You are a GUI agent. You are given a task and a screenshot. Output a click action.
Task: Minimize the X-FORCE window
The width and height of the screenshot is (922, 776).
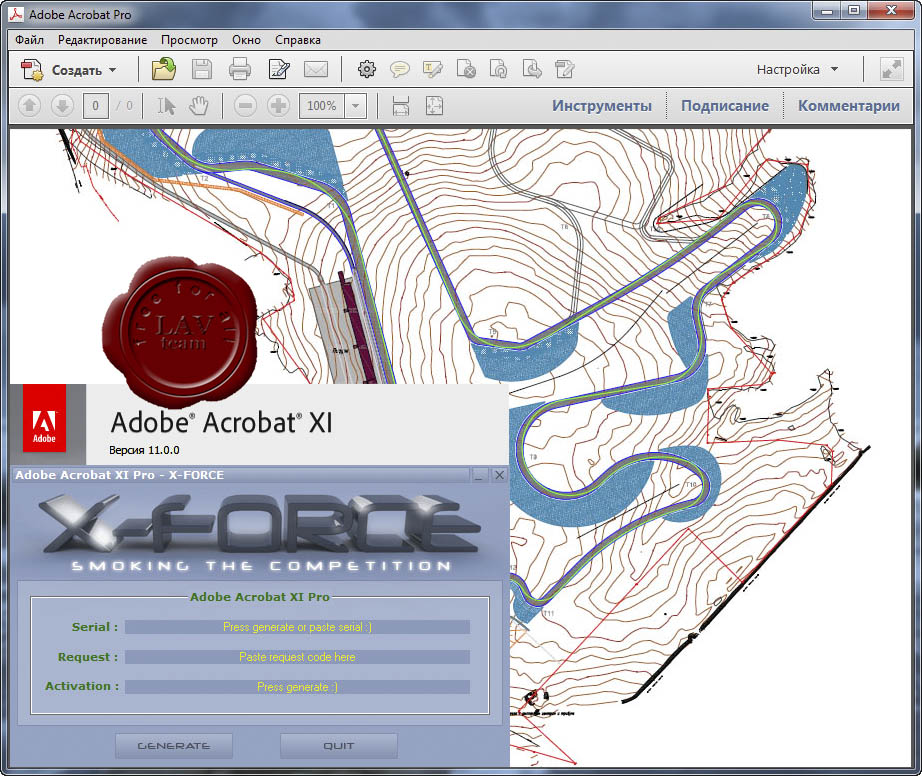479,475
